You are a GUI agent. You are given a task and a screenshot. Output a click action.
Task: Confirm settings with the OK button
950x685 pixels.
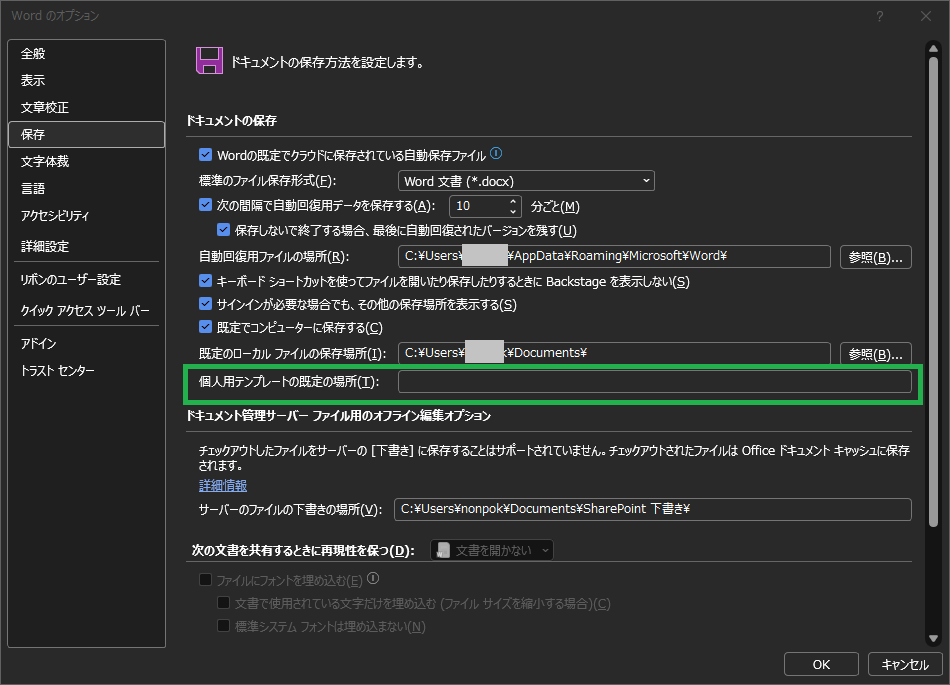point(821,664)
